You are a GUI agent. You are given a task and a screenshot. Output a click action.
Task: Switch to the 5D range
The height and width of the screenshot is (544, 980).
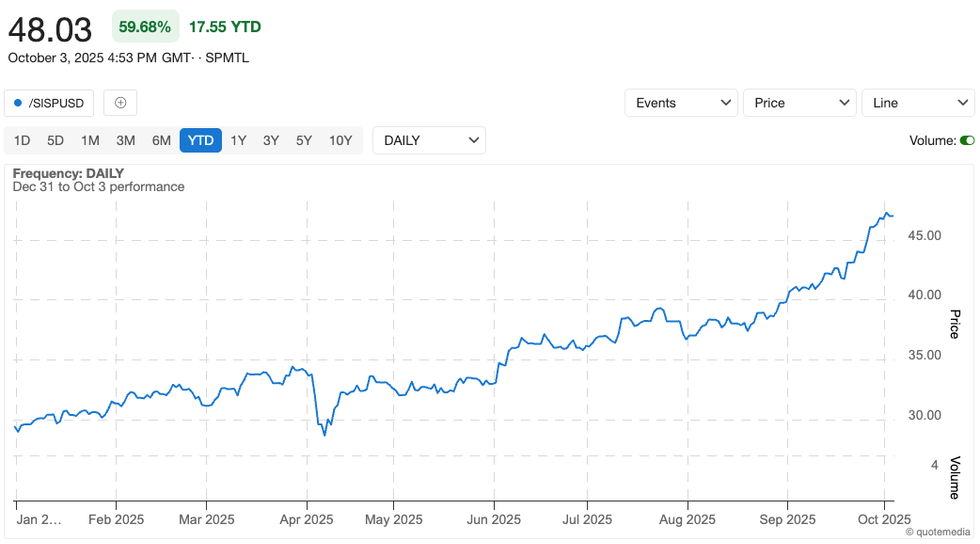56,140
